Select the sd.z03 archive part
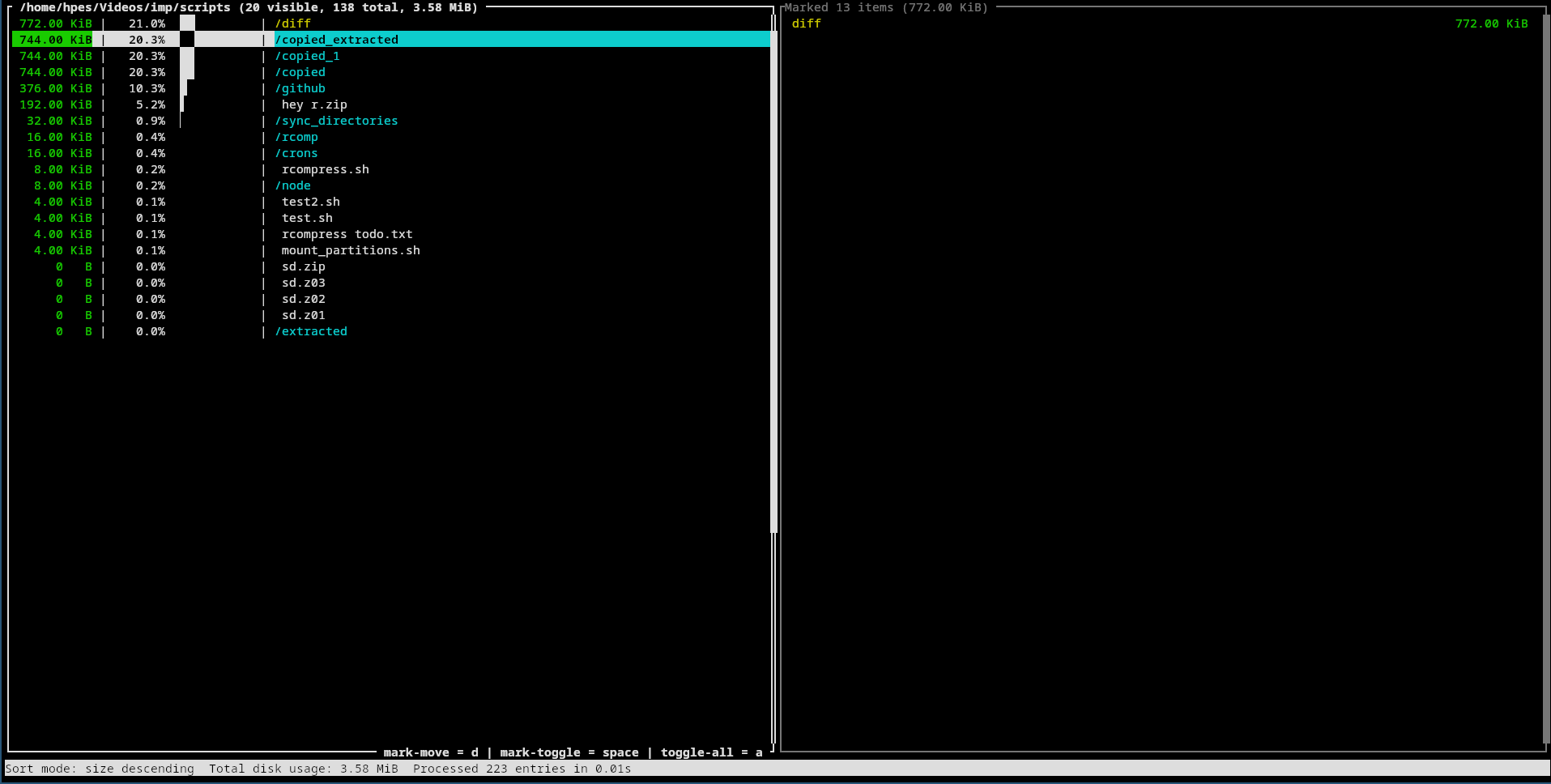The image size is (1551, 784). pos(303,283)
